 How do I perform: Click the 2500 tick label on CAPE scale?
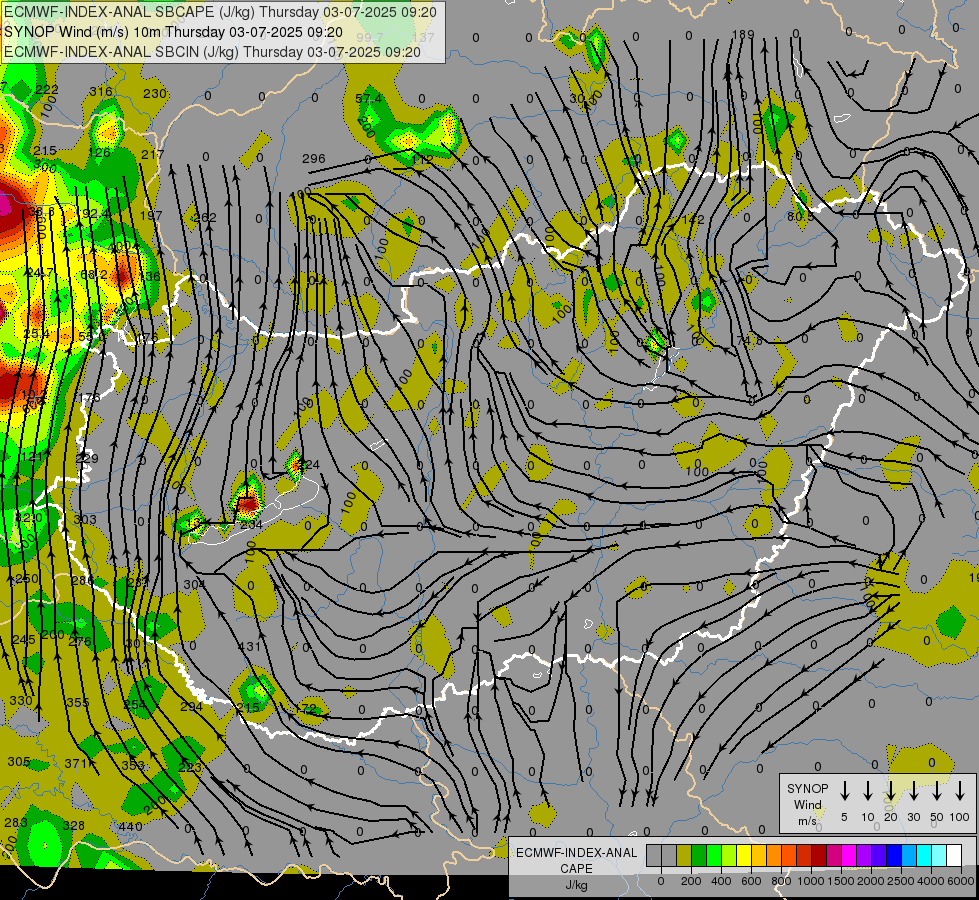click(x=901, y=881)
